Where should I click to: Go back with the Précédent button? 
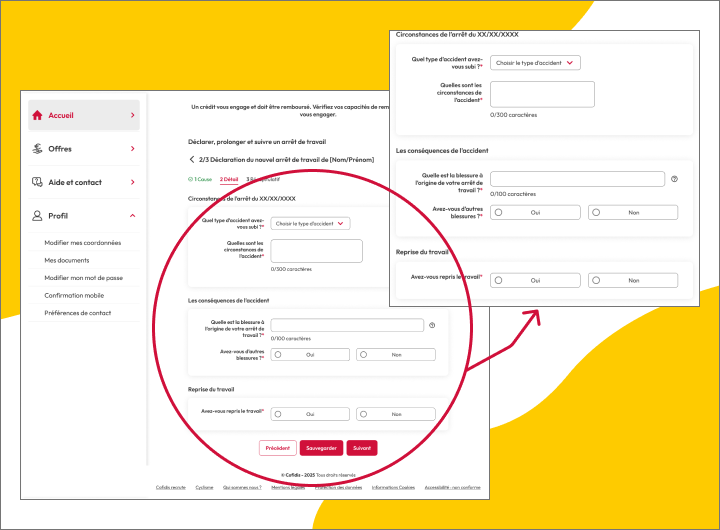coord(278,448)
